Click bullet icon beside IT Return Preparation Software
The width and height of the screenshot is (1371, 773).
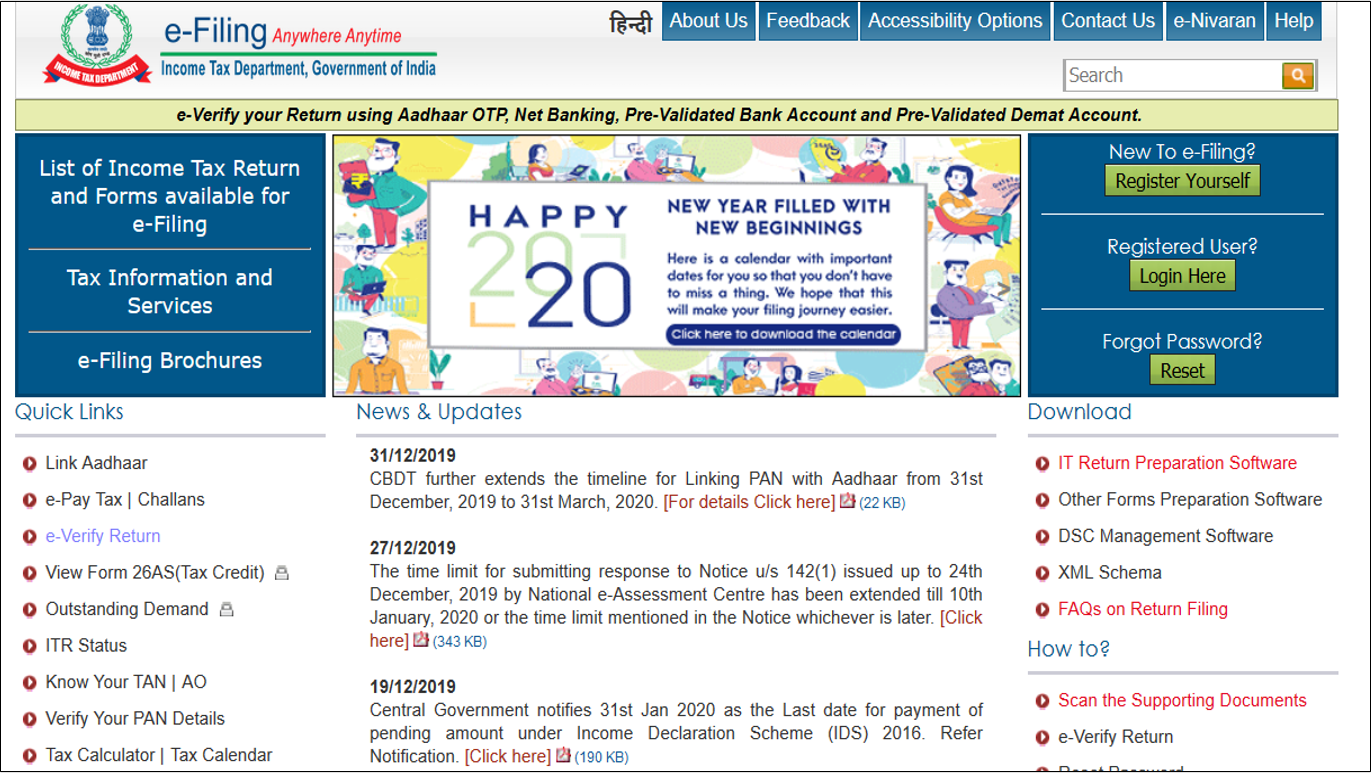click(x=1042, y=464)
